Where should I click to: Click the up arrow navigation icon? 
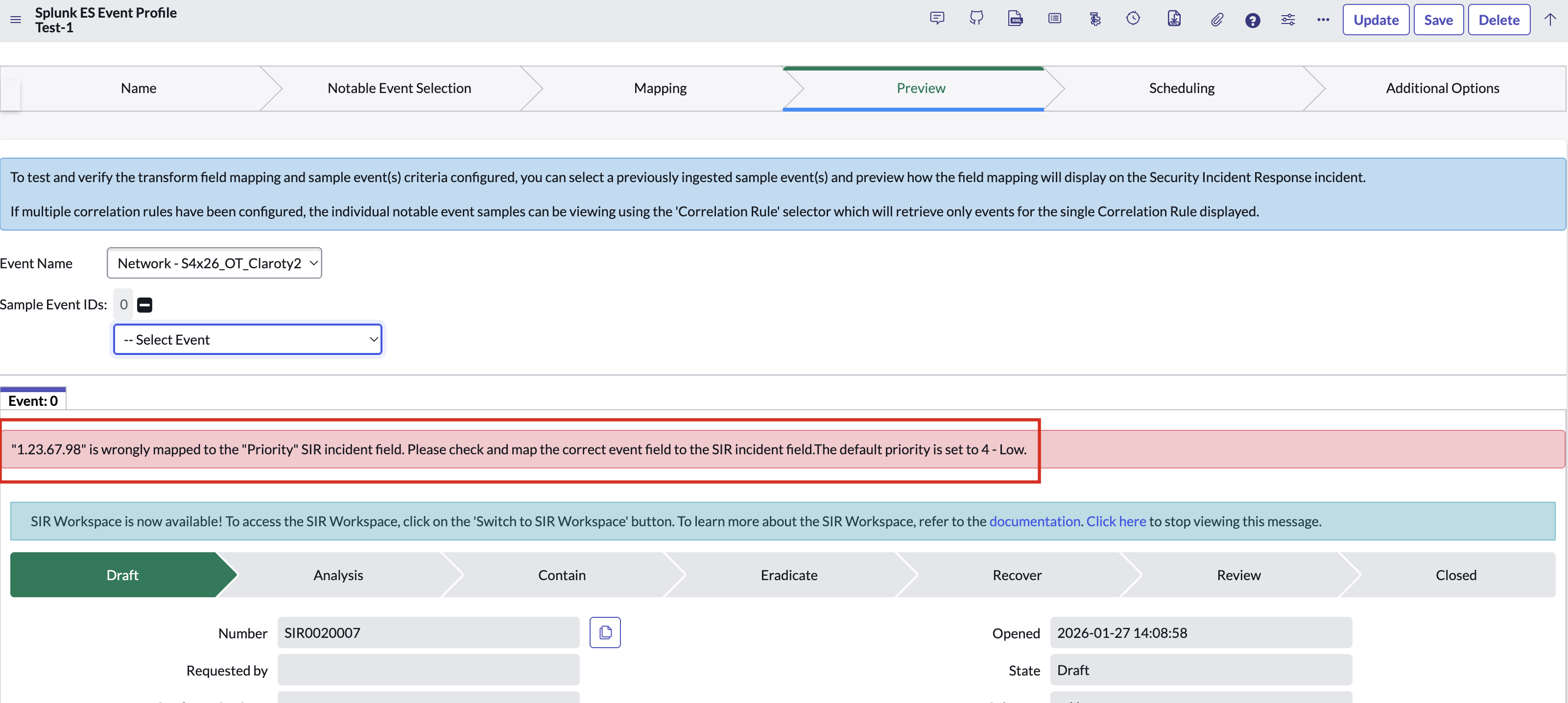click(1550, 20)
